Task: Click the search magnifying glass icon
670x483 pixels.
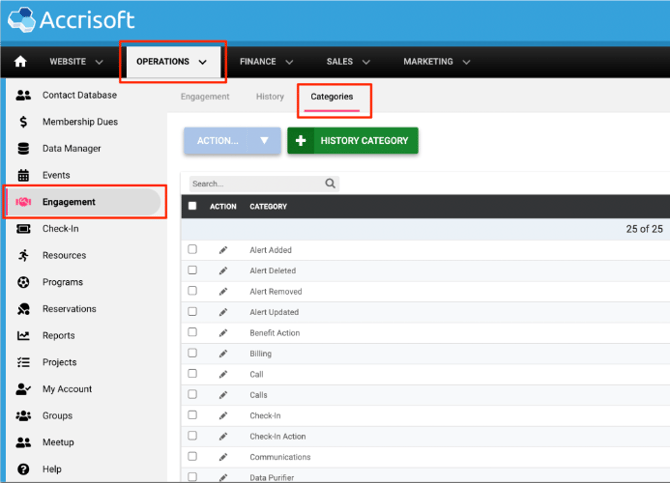Action: click(x=331, y=184)
